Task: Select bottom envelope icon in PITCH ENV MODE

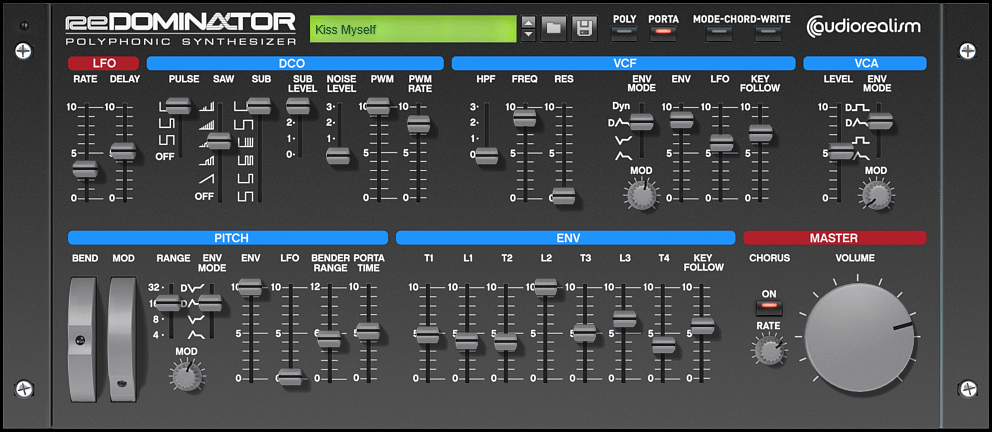Action: tap(194, 335)
